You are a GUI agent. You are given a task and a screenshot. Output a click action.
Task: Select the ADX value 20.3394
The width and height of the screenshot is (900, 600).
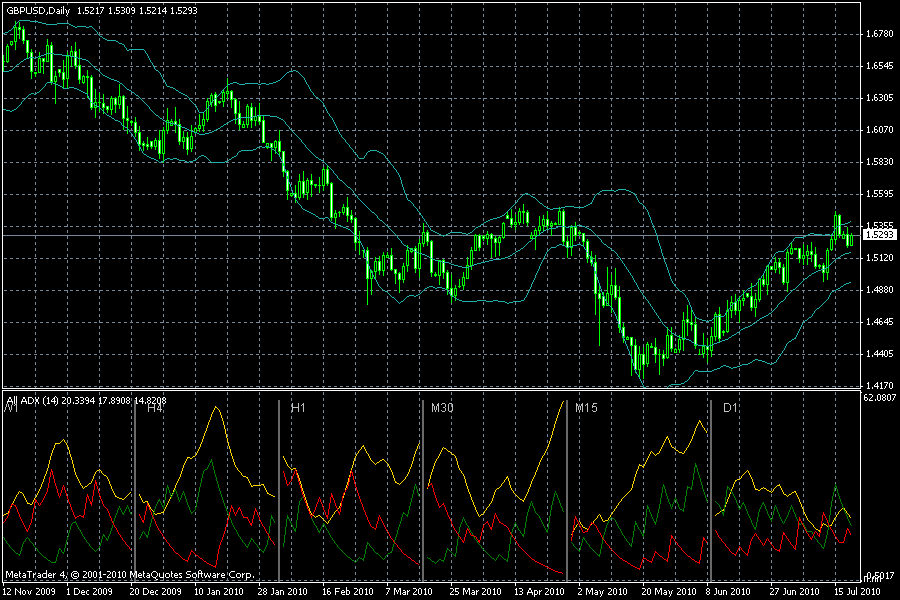pos(77,401)
